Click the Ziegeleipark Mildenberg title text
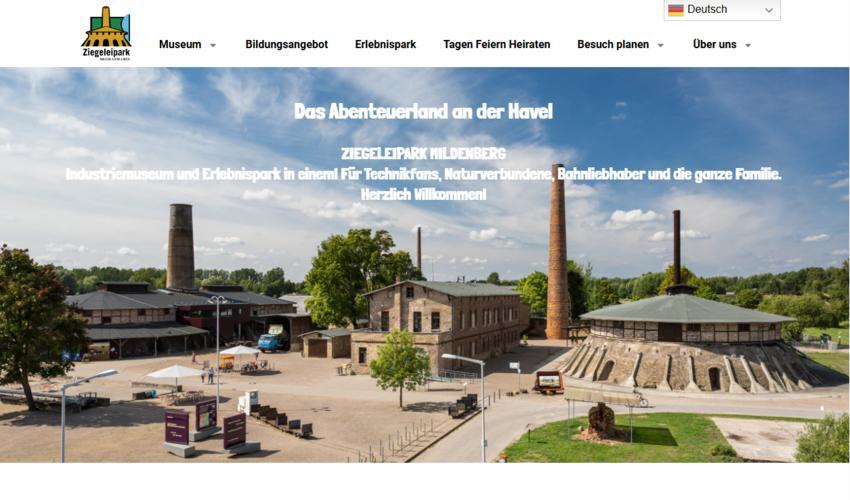Viewport: 850px width, 500px height. pos(423,154)
